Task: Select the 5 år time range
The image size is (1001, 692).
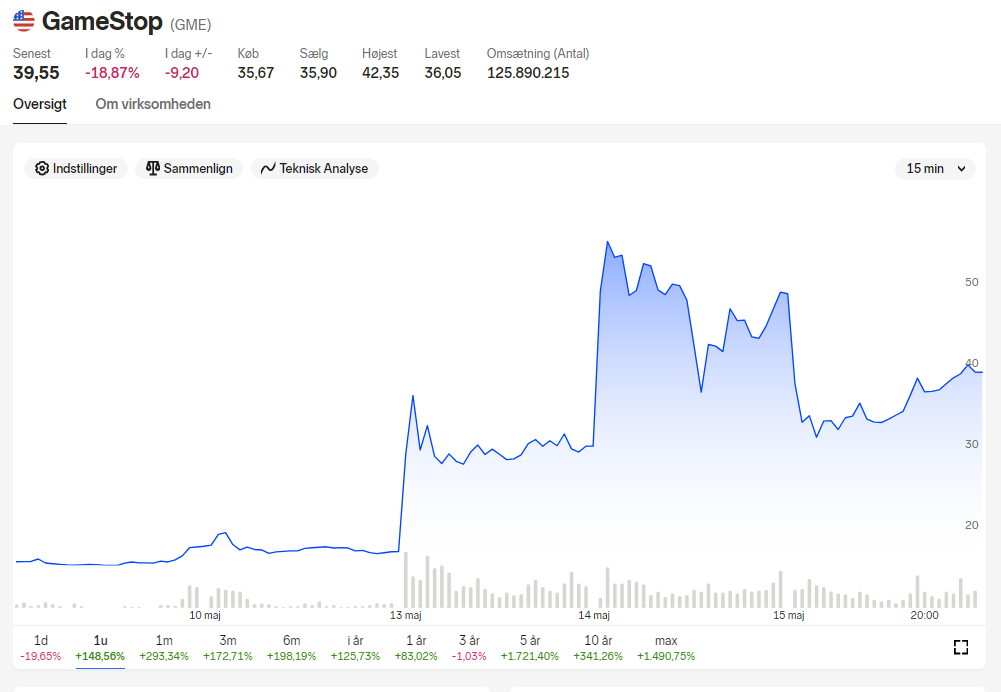Action: [530, 647]
